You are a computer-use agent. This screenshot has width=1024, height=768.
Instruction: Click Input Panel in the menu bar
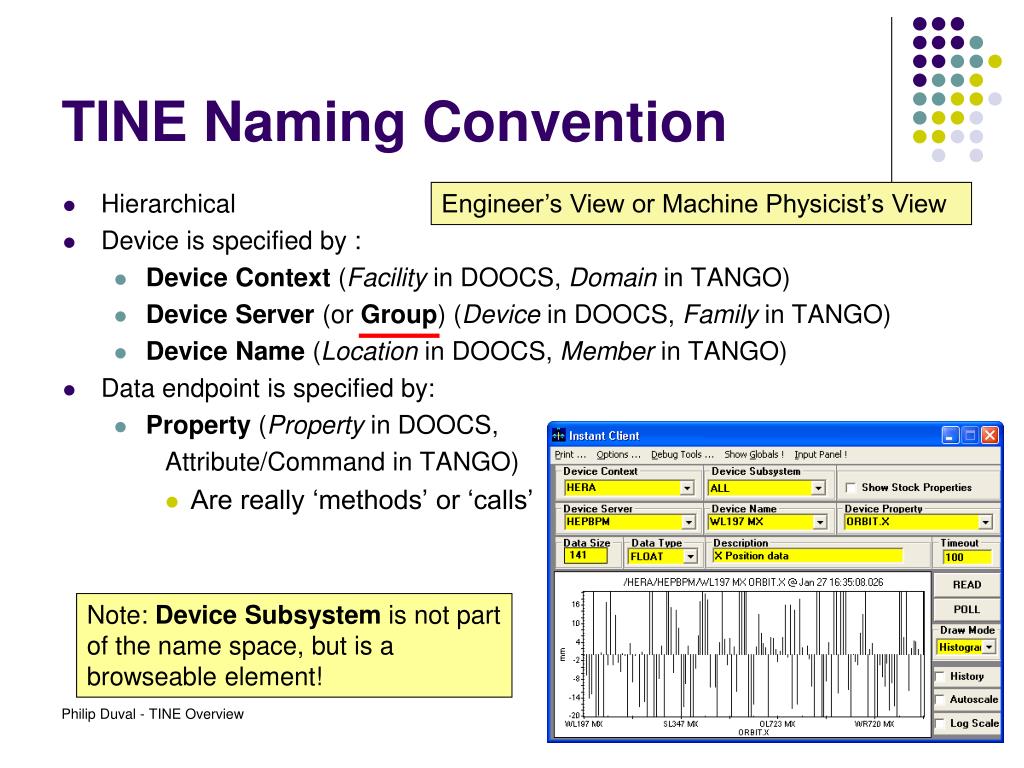tap(820, 455)
